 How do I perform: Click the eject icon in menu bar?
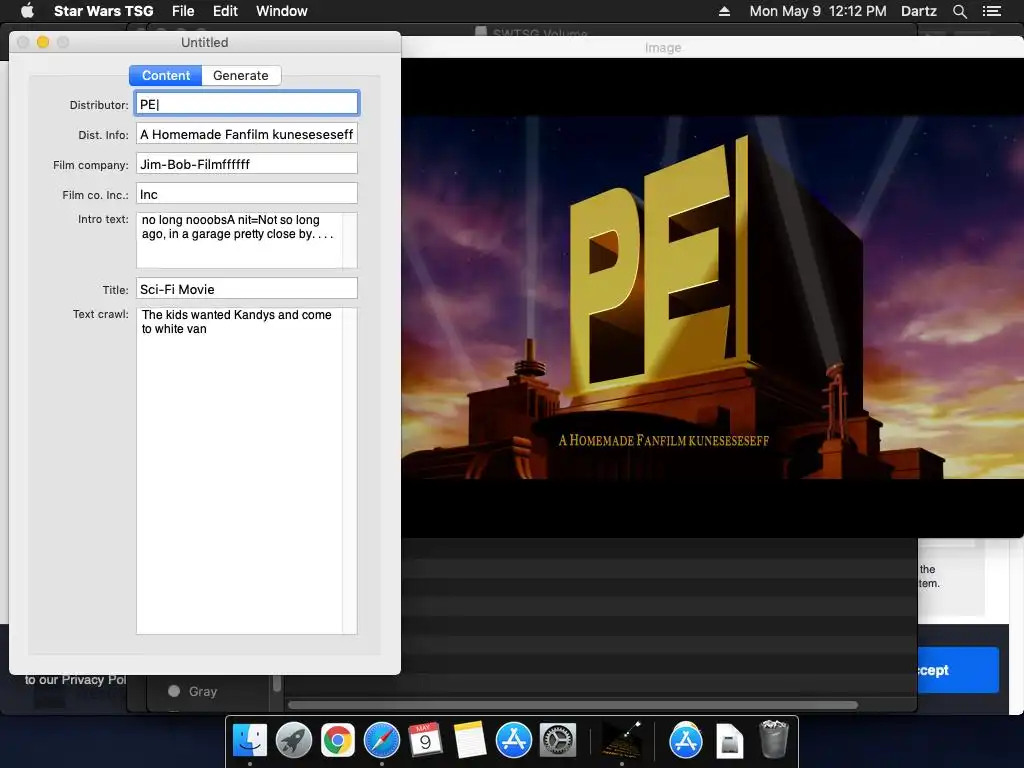724,11
